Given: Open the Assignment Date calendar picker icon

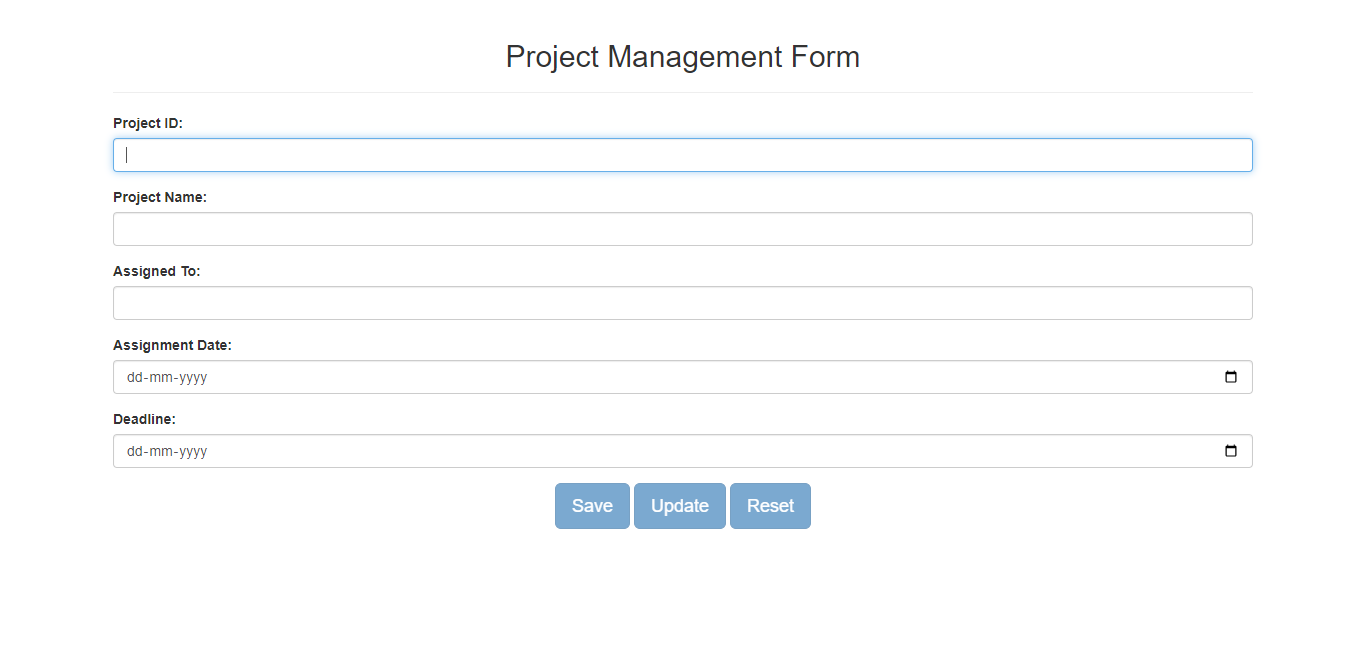Looking at the screenshot, I should coord(1231,377).
